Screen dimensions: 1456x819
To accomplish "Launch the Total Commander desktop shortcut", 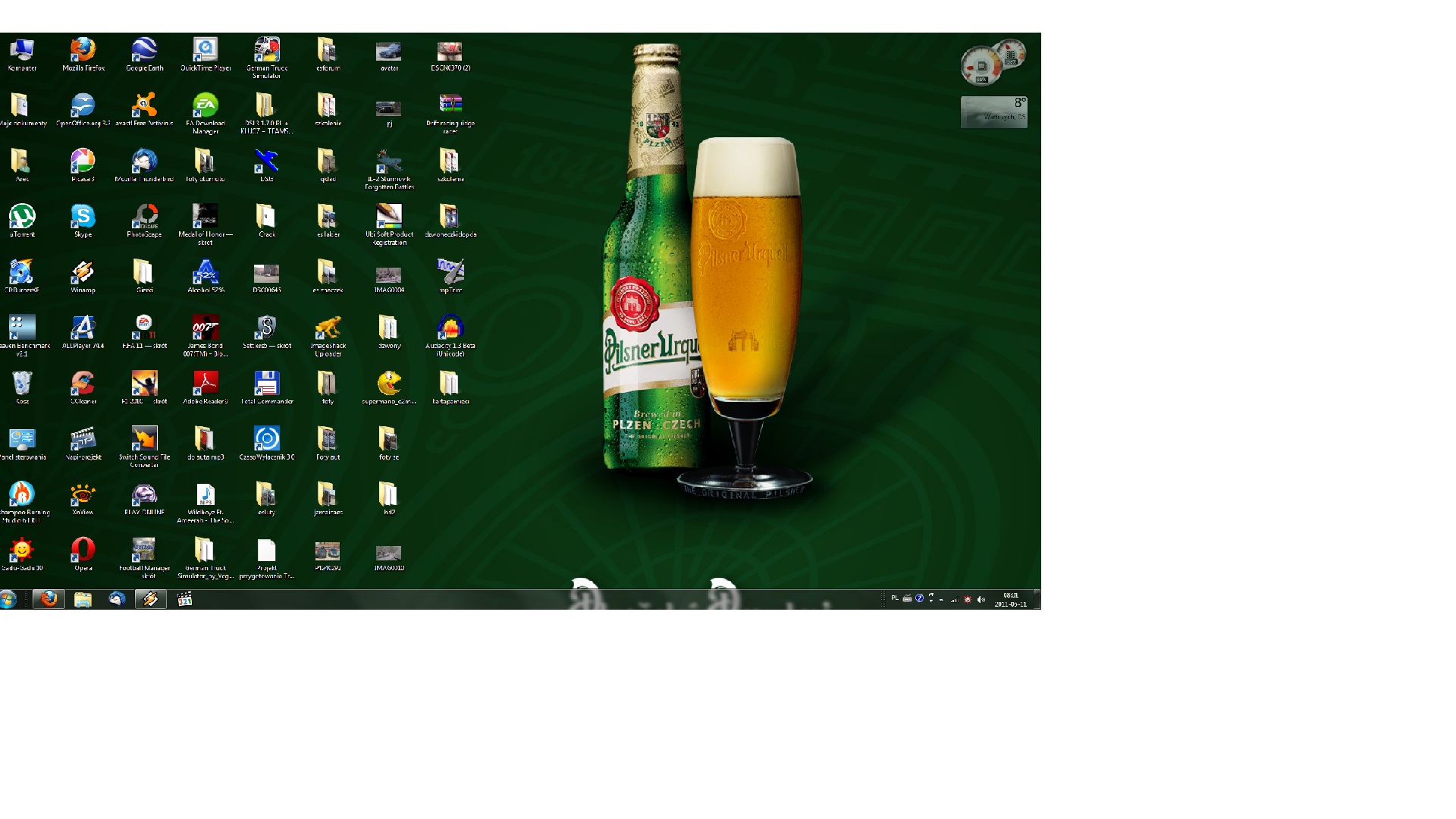I will point(267,384).
